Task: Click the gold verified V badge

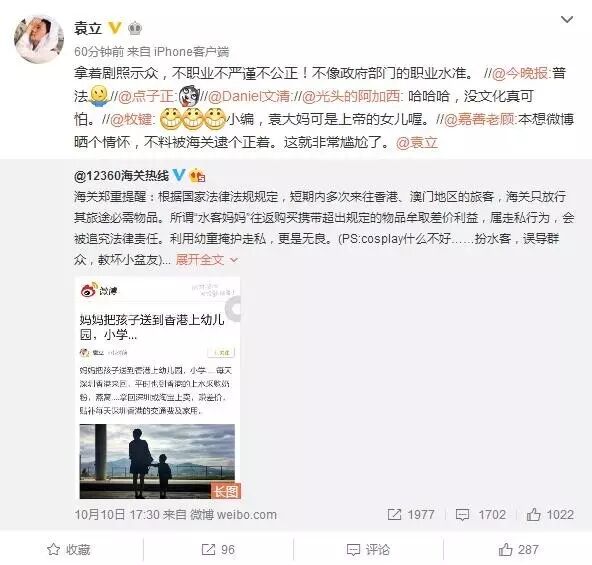Action: pos(115,28)
